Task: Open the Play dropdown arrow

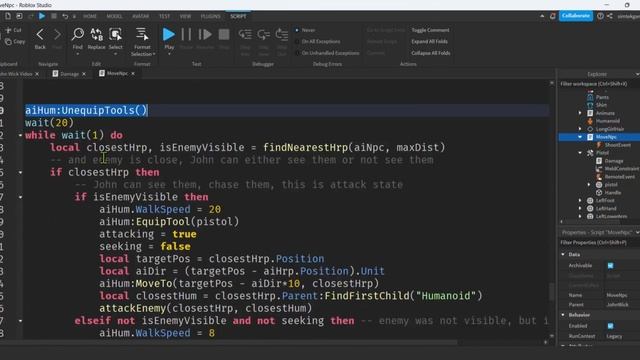Action: (x=169, y=53)
